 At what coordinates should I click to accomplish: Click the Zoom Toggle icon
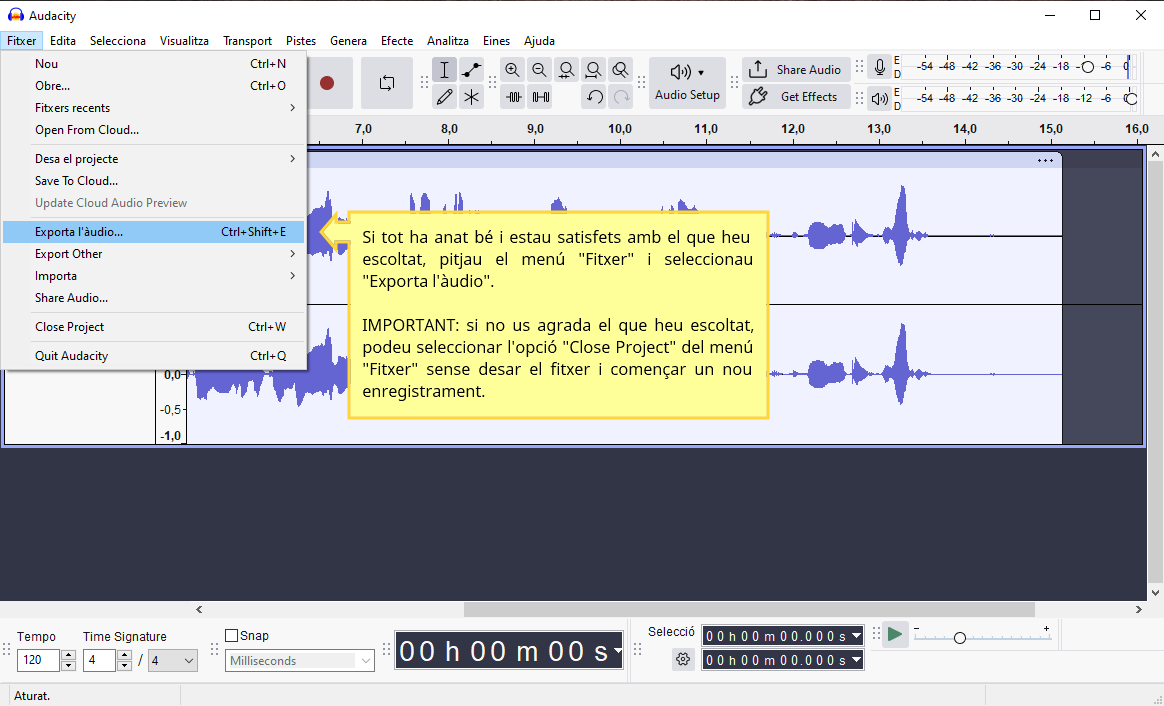click(x=621, y=70)
